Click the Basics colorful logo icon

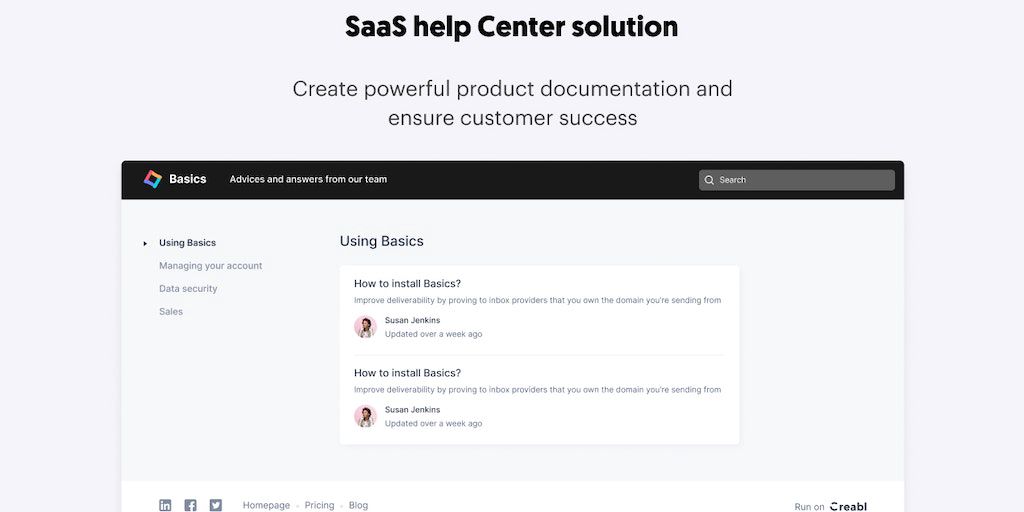(x=152, y=179)
